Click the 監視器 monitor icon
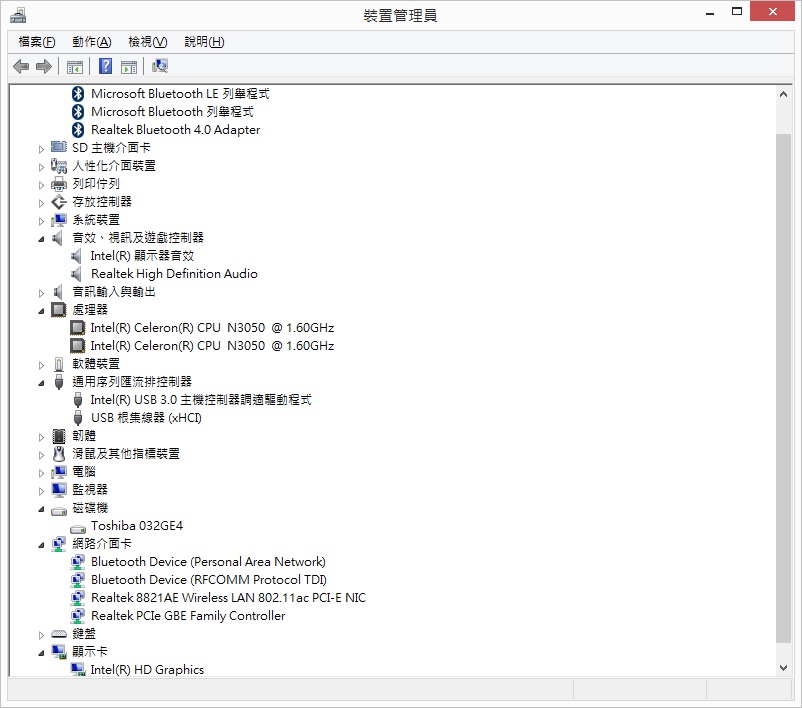Screen dimensions: 802x708 [x=59, y=490]
